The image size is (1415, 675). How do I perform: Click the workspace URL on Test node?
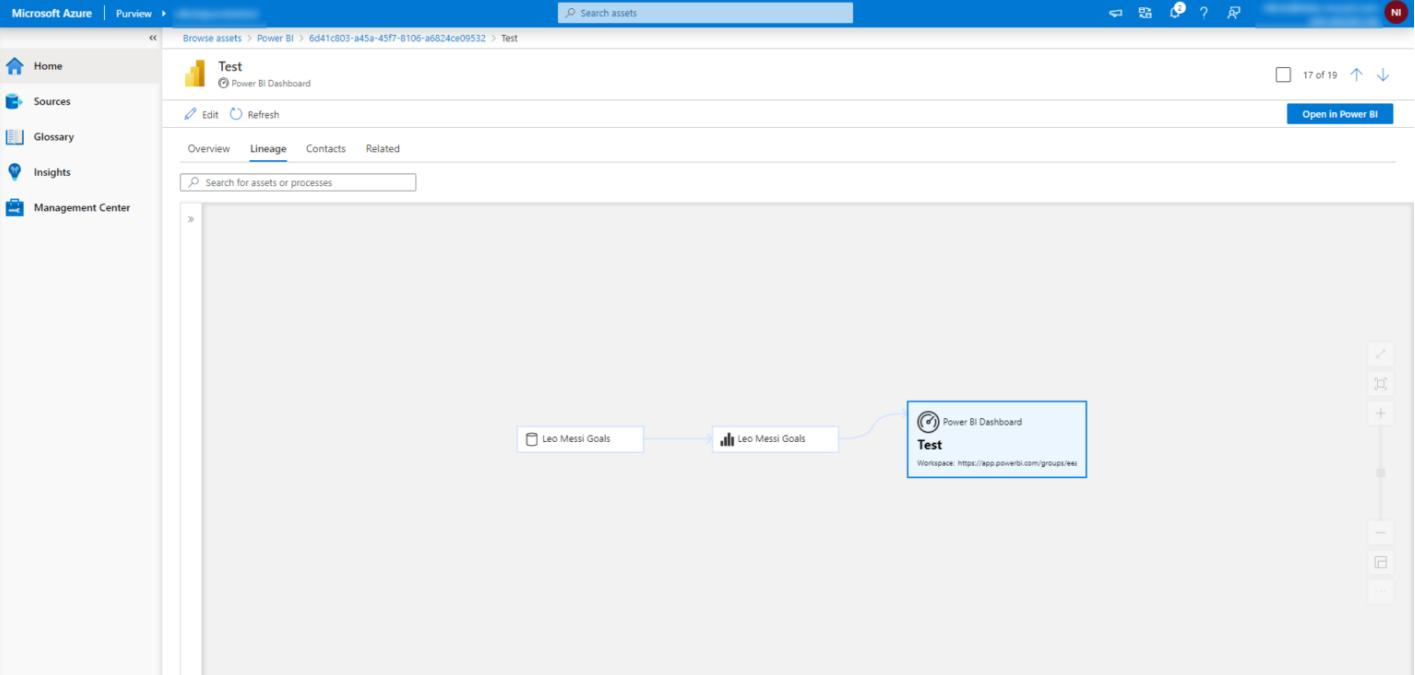click(x=1017, y=464)
